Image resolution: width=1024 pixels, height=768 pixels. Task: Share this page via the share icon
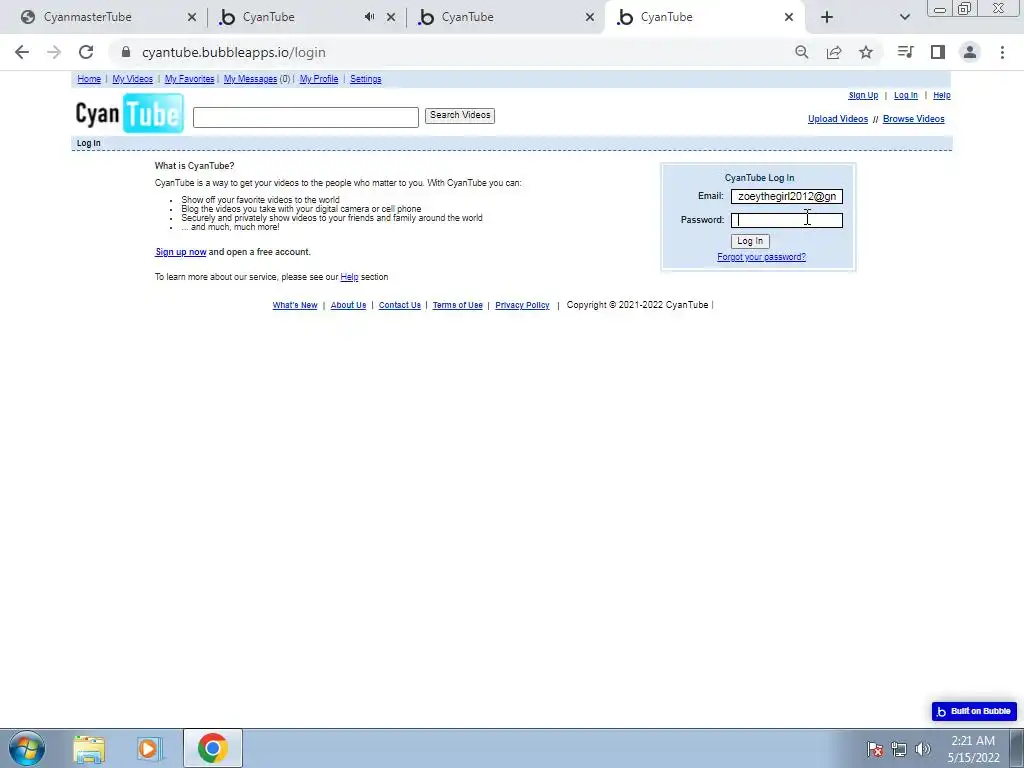tap(834, 52)
